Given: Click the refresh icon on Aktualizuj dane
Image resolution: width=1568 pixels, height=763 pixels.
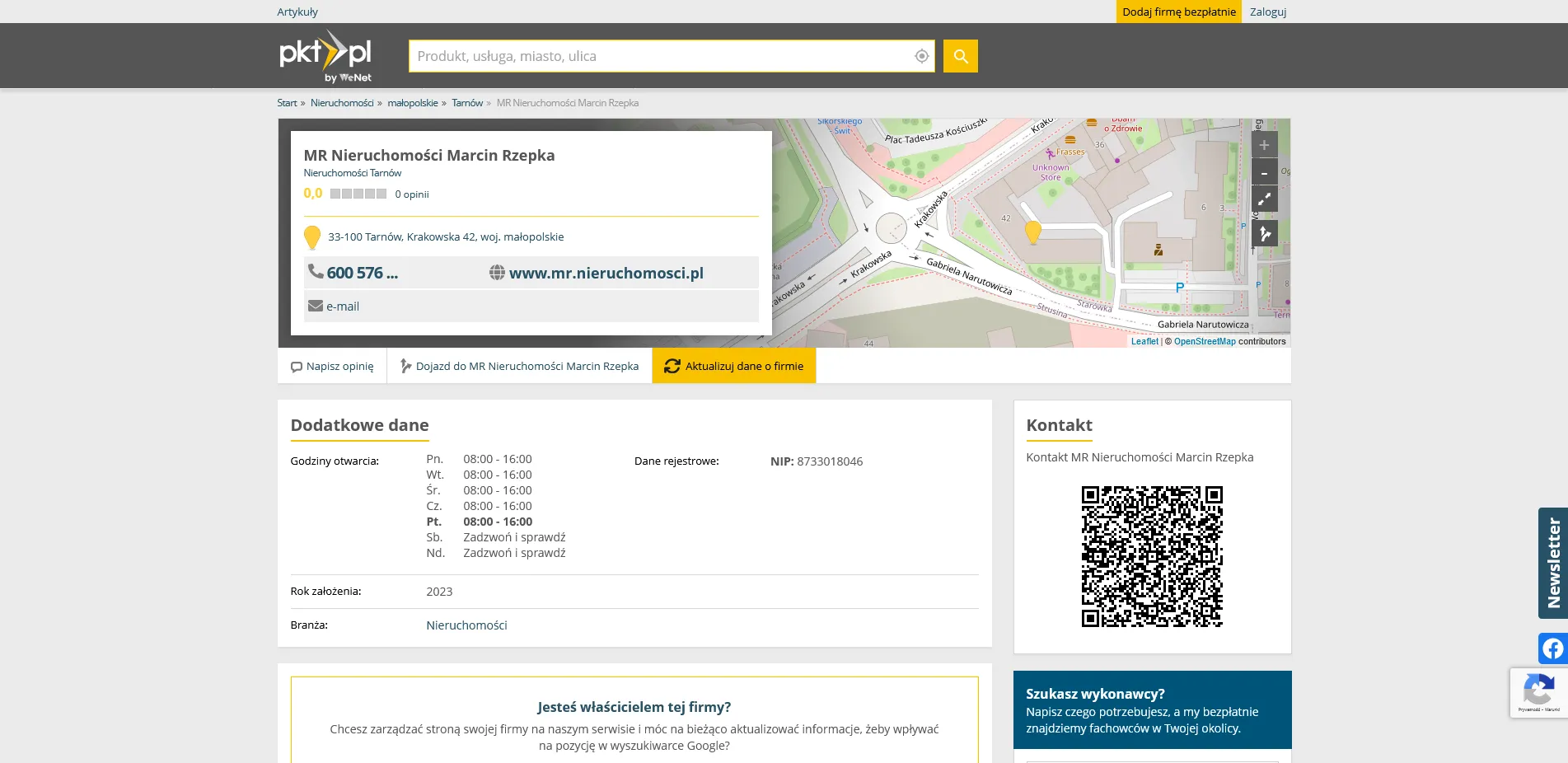Looking at the screenshot, I should point(672,366).
